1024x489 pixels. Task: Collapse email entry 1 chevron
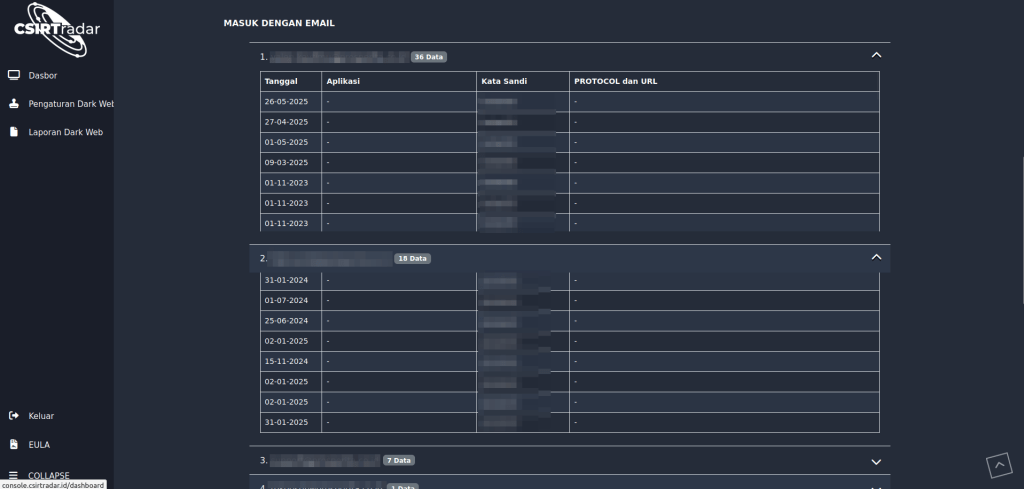[876, 55]
